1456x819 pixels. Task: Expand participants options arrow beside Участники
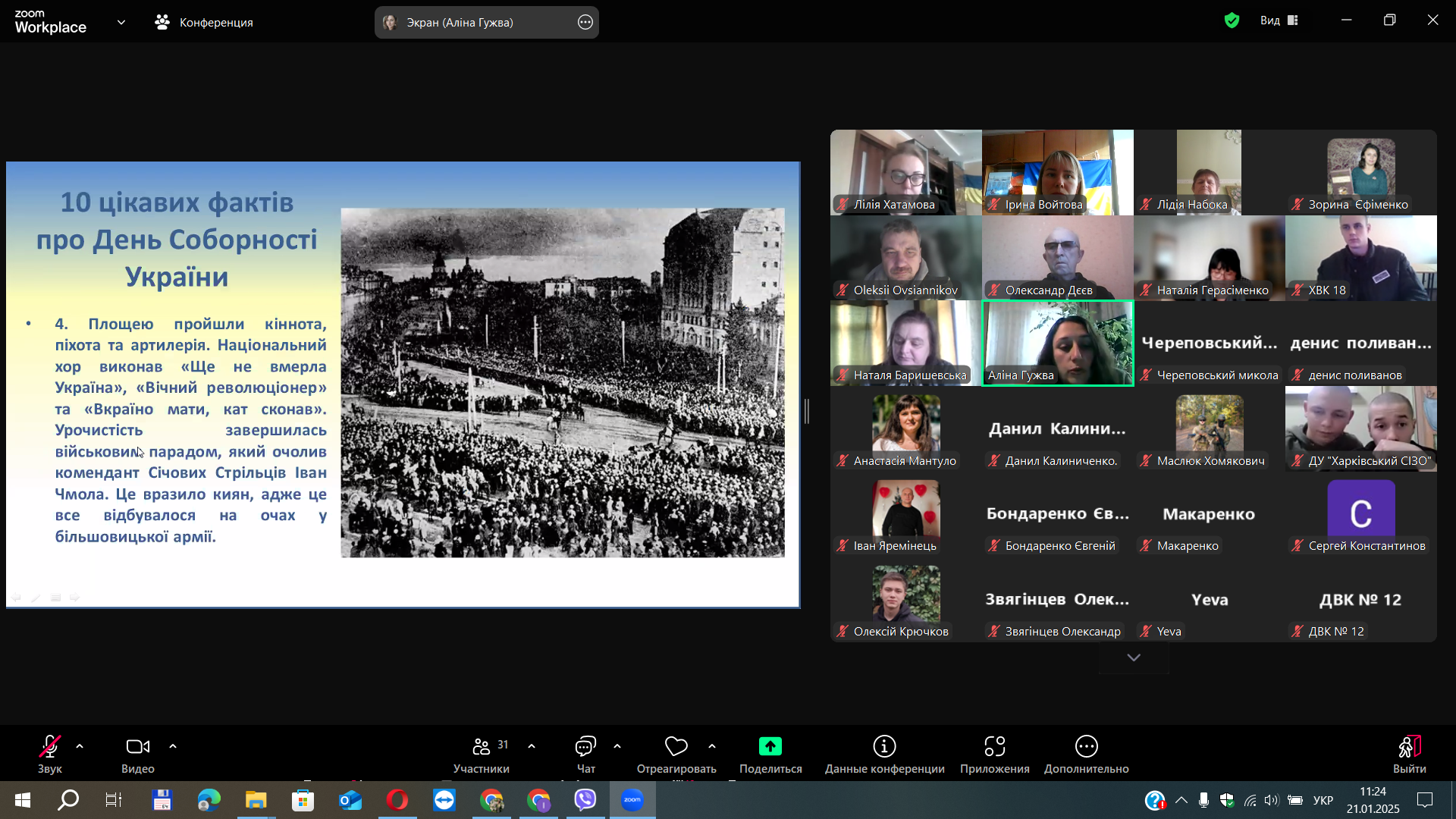532,746
